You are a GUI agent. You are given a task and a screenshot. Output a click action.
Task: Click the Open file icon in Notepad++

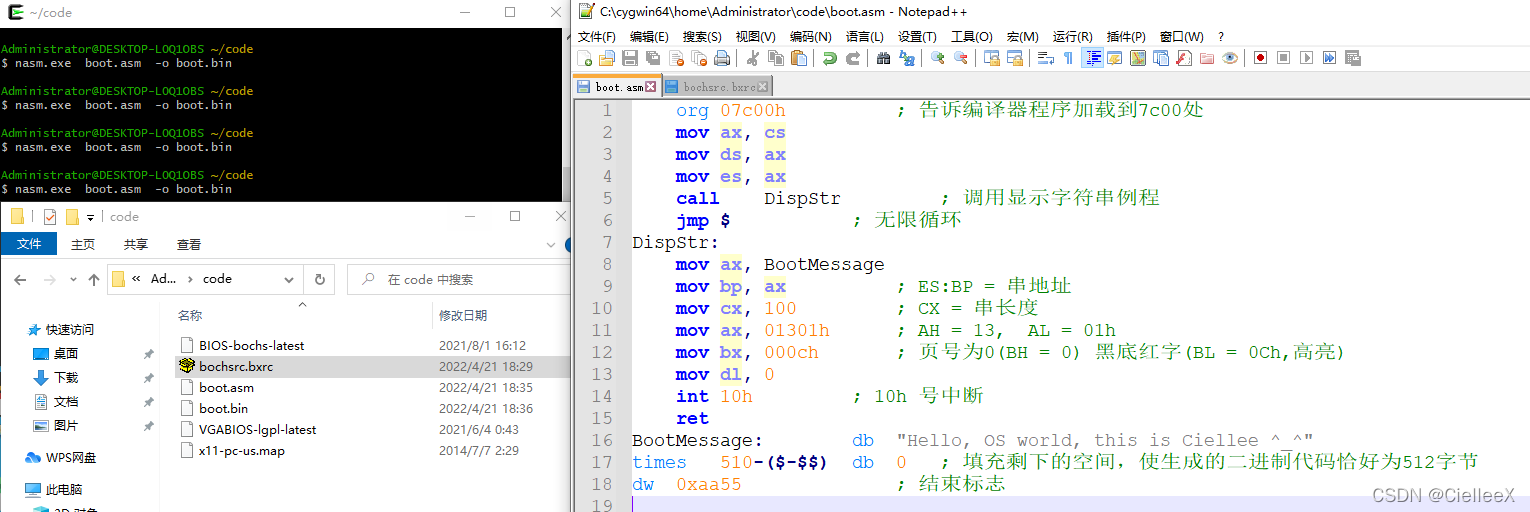[606, 58]
